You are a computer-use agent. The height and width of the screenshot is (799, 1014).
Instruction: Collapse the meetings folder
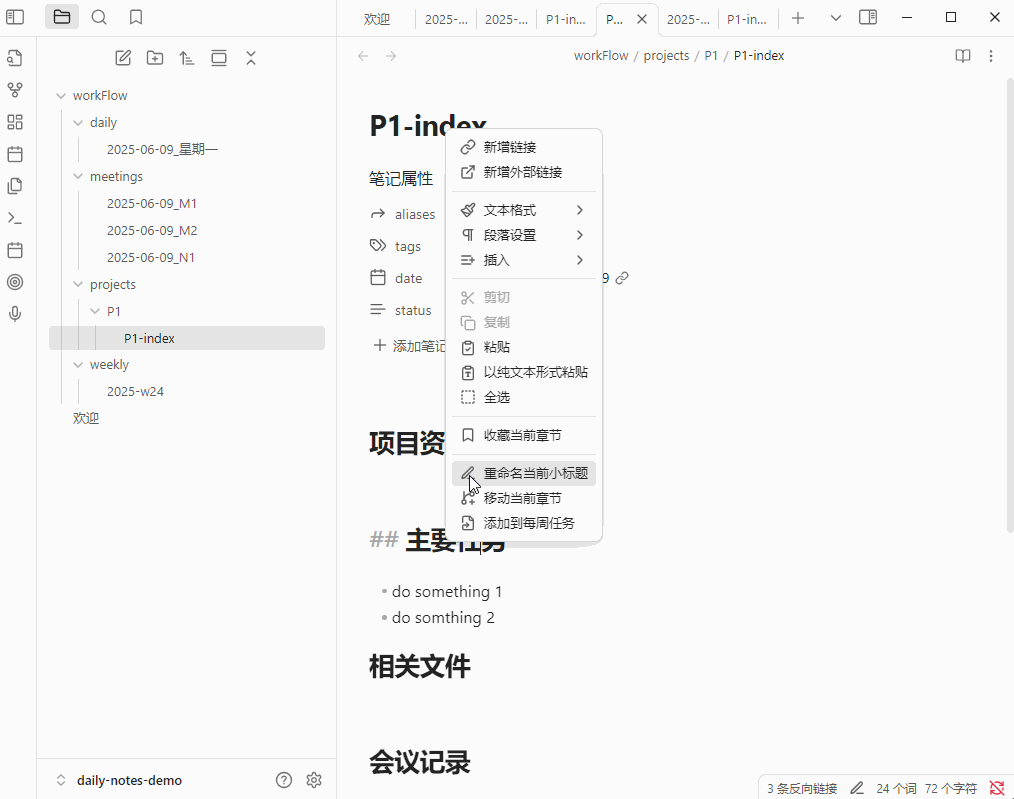click(78, 176)
